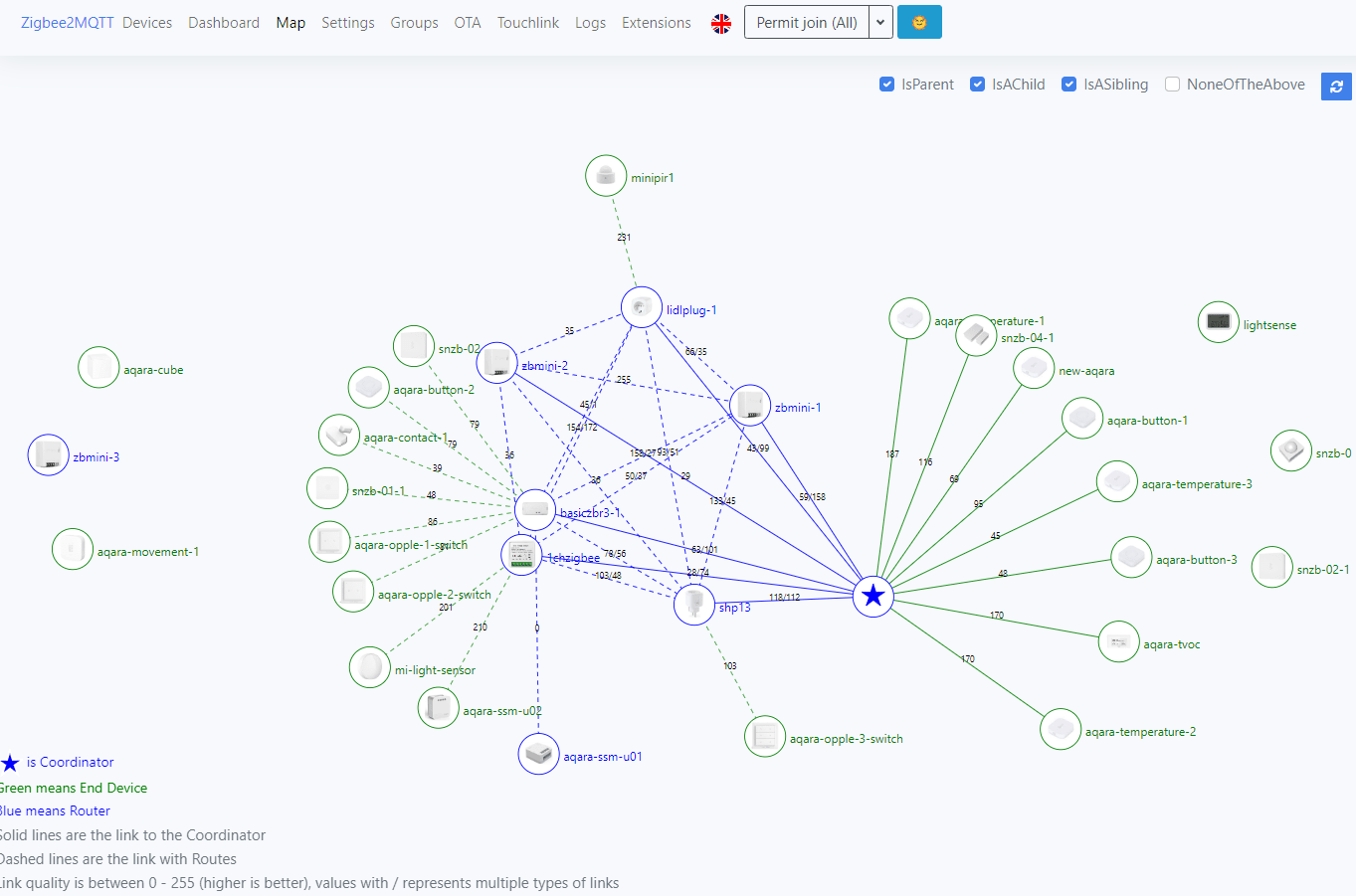The height and width of the screenshot is (896, 1356).
Task: Open the Settings menu
Action: [x=347, y=23]
